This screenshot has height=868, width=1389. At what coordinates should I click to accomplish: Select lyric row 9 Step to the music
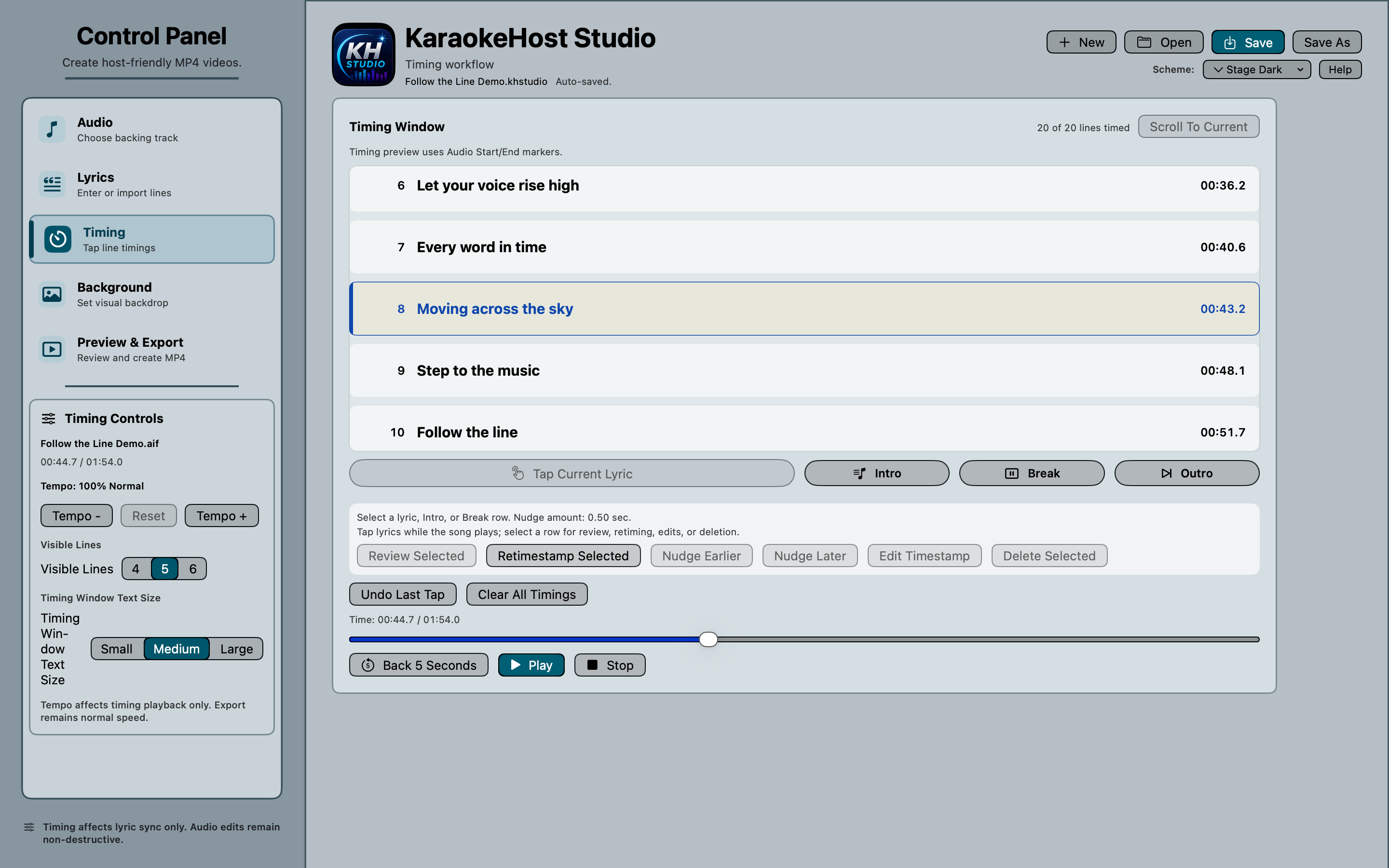[804, 370]
